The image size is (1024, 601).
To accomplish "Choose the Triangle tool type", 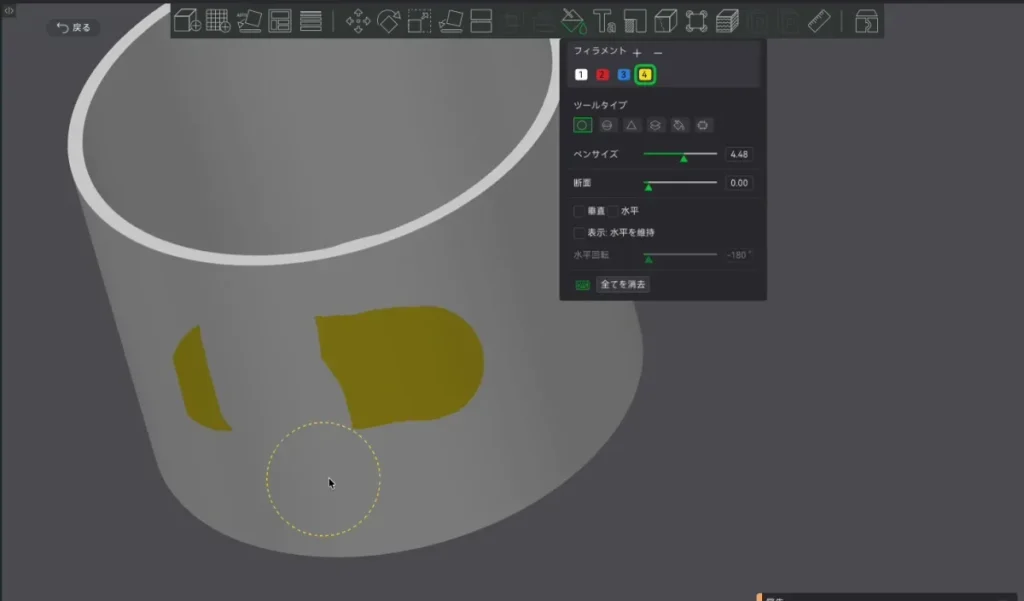I will (x=631, y=125).
